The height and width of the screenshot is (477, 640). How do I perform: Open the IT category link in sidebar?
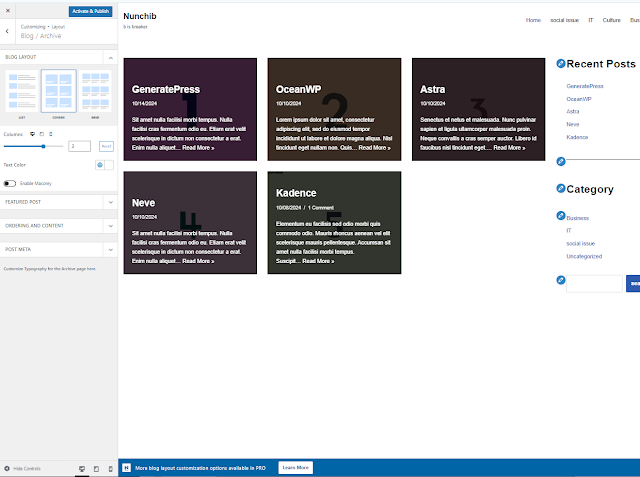click(x=569, y=231)
